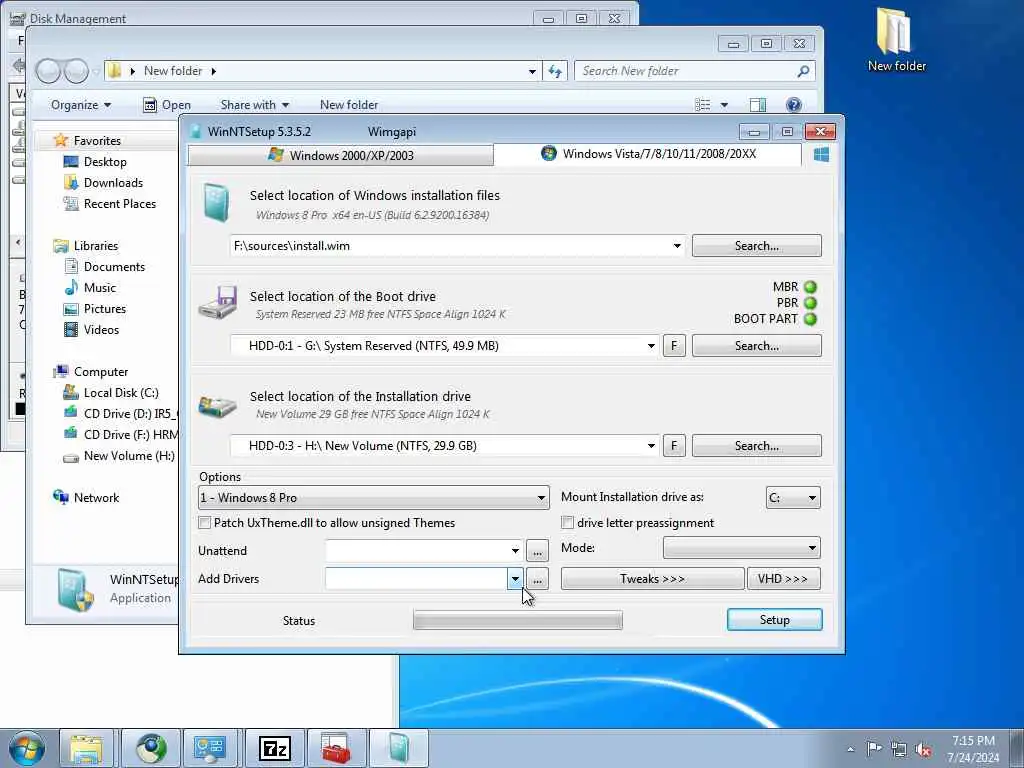Open the red toolbox taskbar icon

[336, 748]
